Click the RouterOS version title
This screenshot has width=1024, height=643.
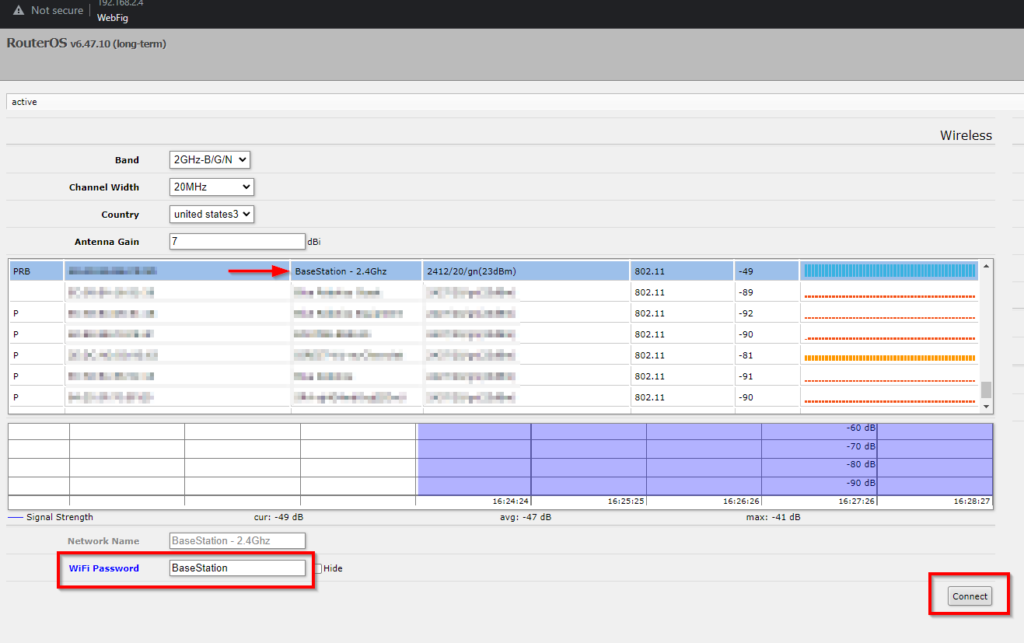click(x=86, y=44)
